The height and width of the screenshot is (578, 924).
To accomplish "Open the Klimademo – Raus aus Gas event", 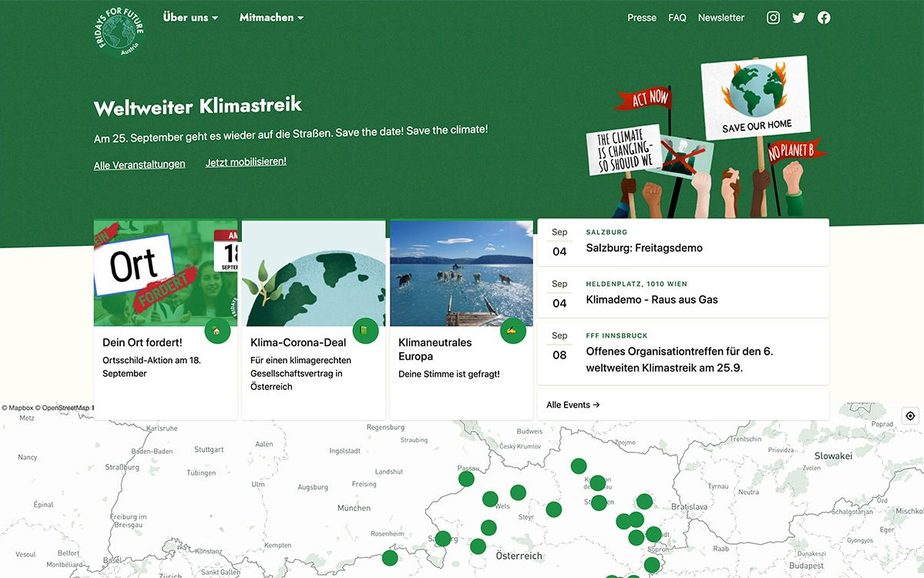I will (651, 299).
